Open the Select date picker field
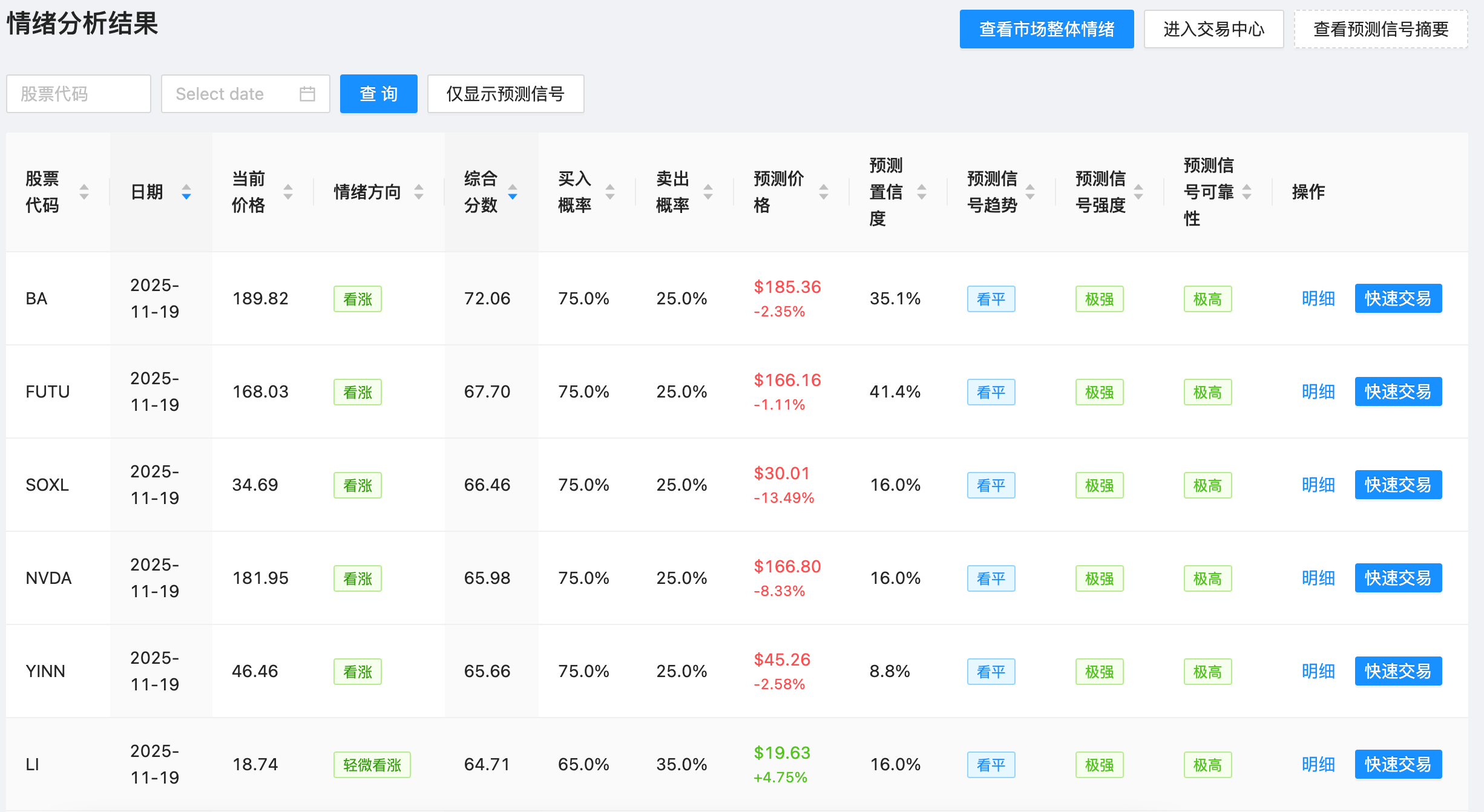1484x812 pixels. 246,94
